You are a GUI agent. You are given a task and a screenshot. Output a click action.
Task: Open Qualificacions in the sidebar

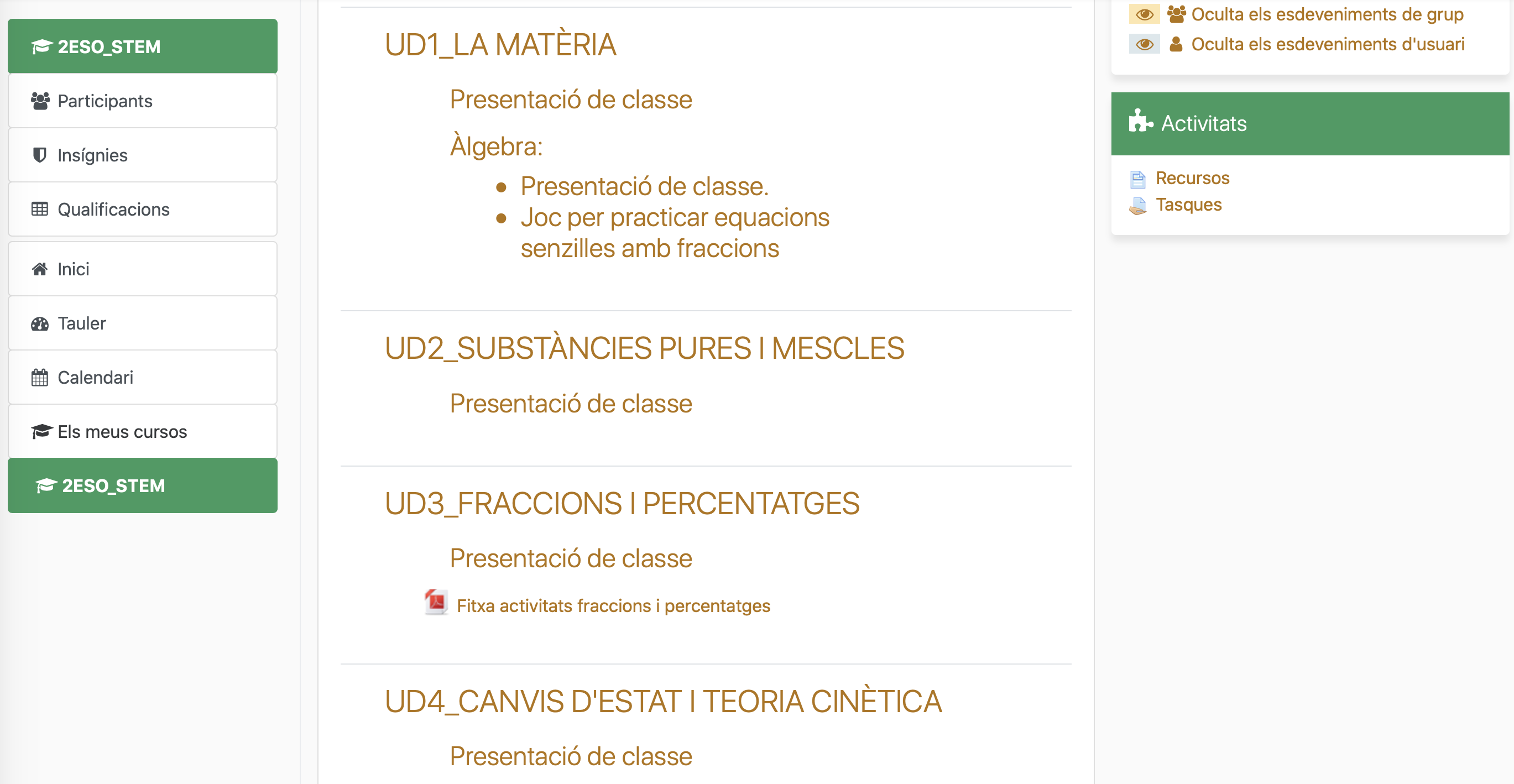point(113,209)
